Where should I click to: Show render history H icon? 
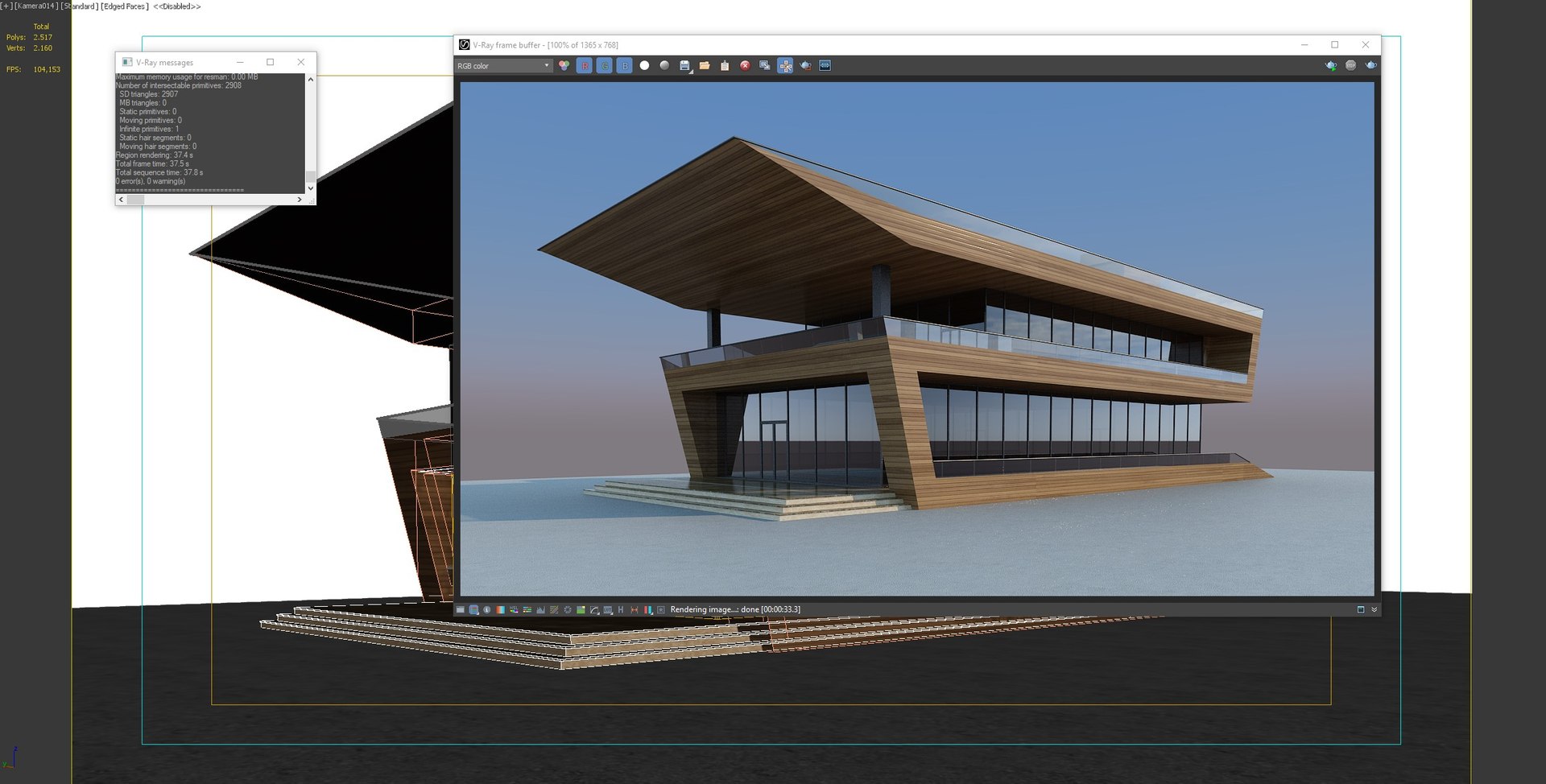621,610
